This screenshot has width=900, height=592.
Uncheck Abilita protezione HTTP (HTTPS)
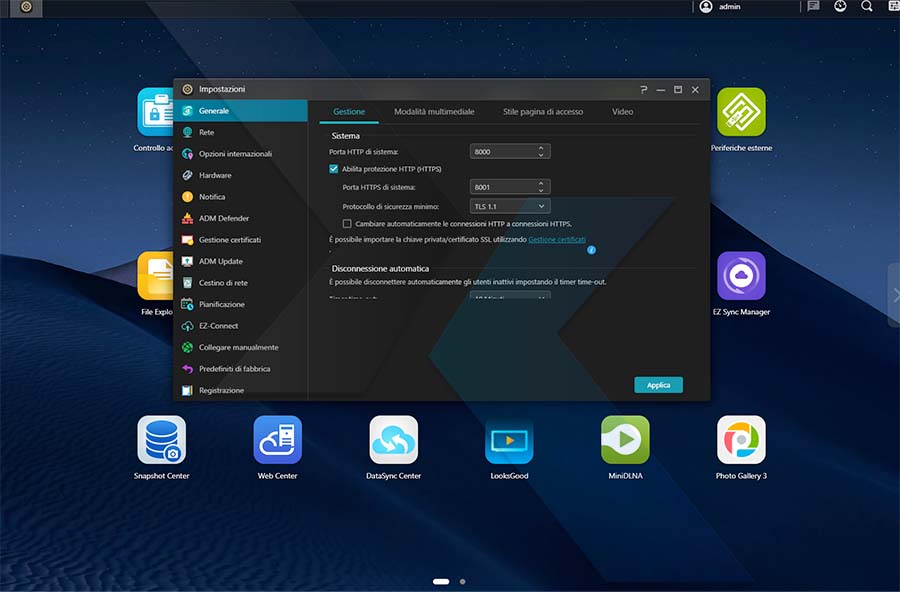coord(334,169)
